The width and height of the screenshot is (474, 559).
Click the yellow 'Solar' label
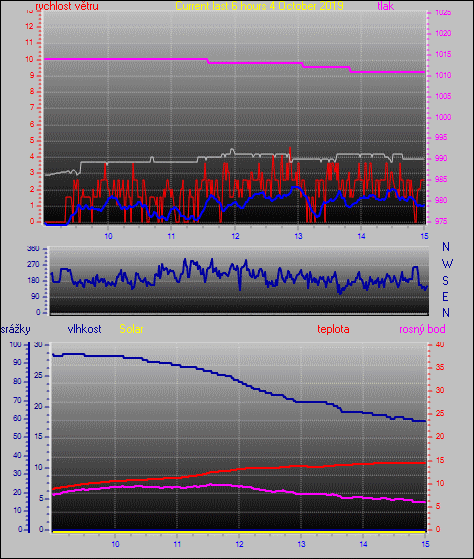point(131,329)
